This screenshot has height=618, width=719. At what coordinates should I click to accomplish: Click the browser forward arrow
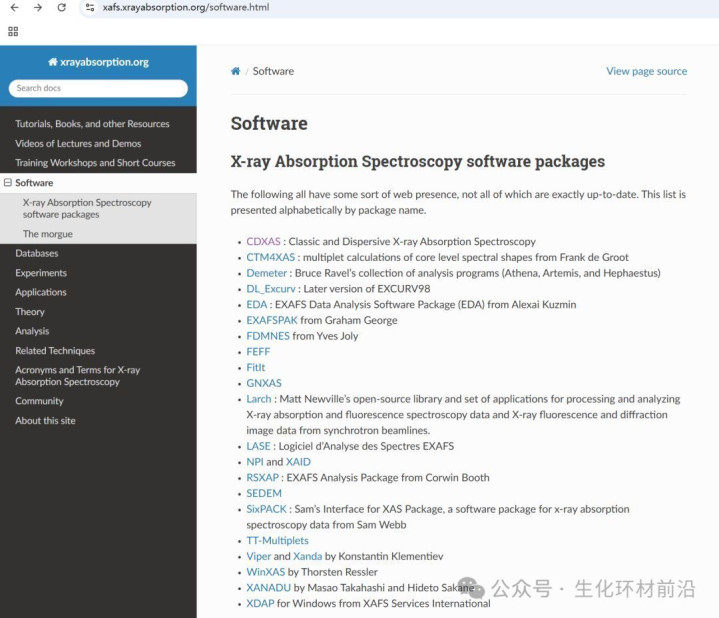click(x=38, y=8)
